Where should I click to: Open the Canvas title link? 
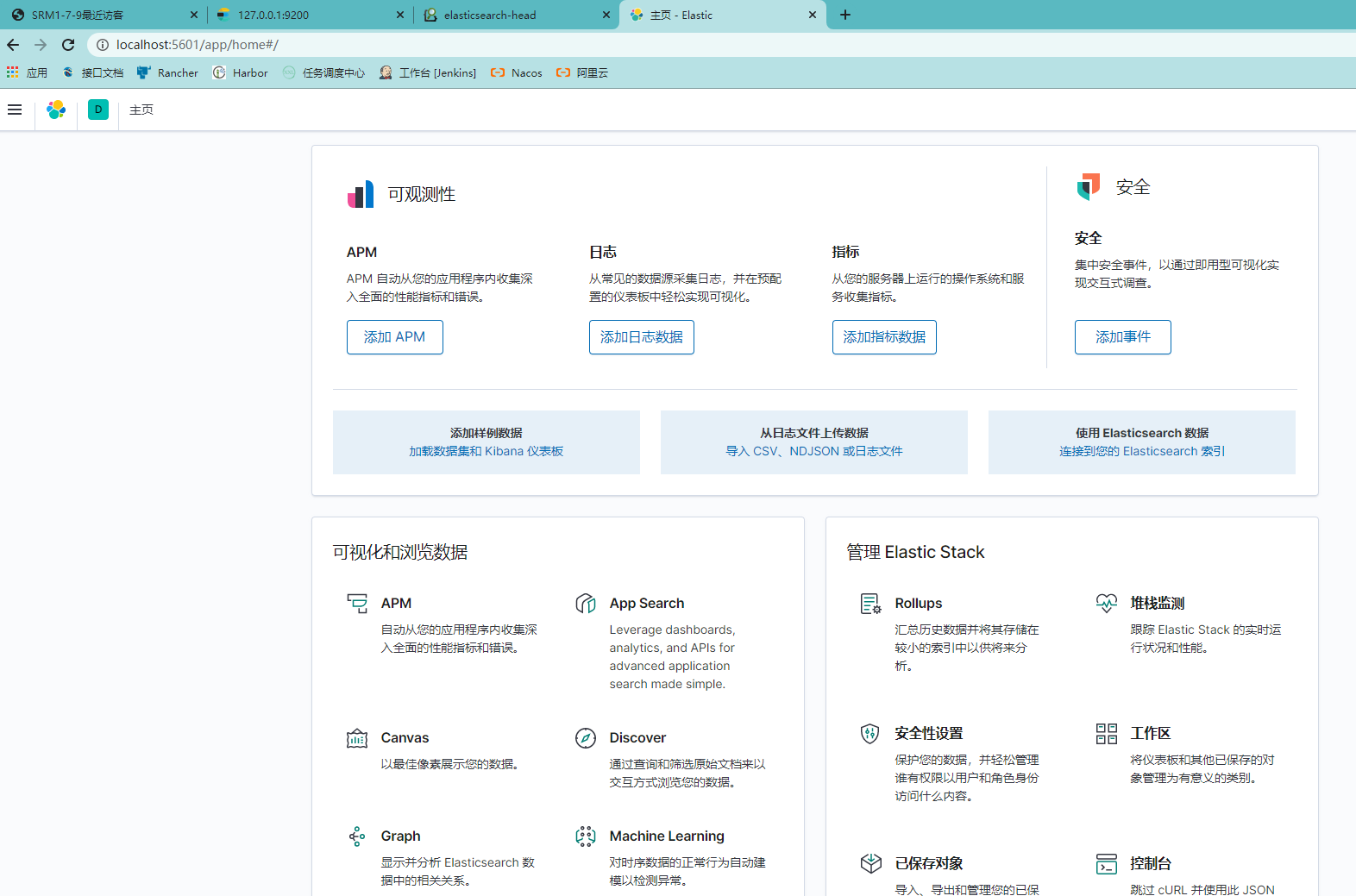(405, 738)
